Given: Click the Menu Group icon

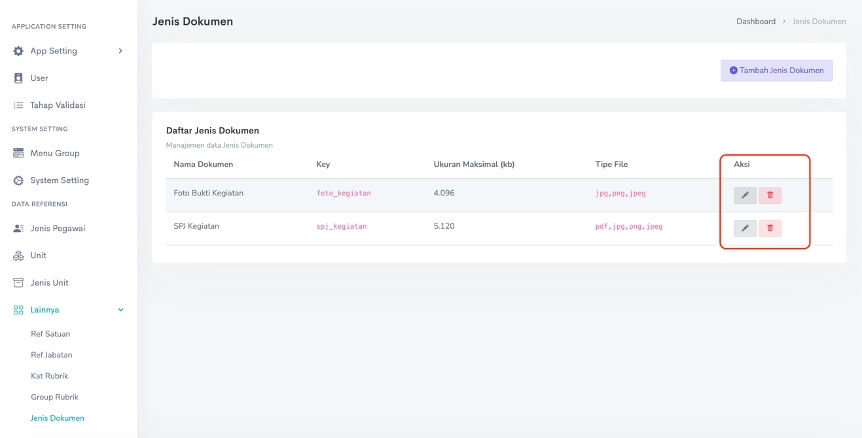Looking at the screenshot, I should [18, 153].
